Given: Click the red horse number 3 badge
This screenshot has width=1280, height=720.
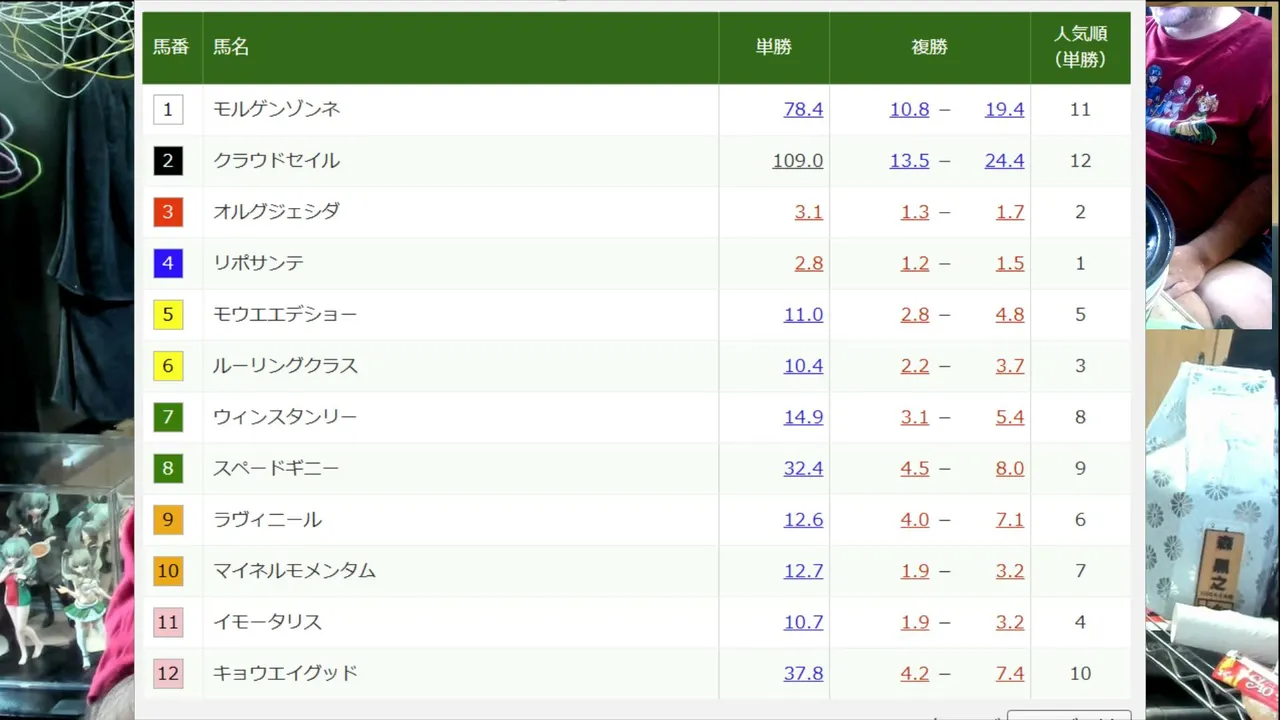Looking at the screenshot, I should (x=168, y=212).
